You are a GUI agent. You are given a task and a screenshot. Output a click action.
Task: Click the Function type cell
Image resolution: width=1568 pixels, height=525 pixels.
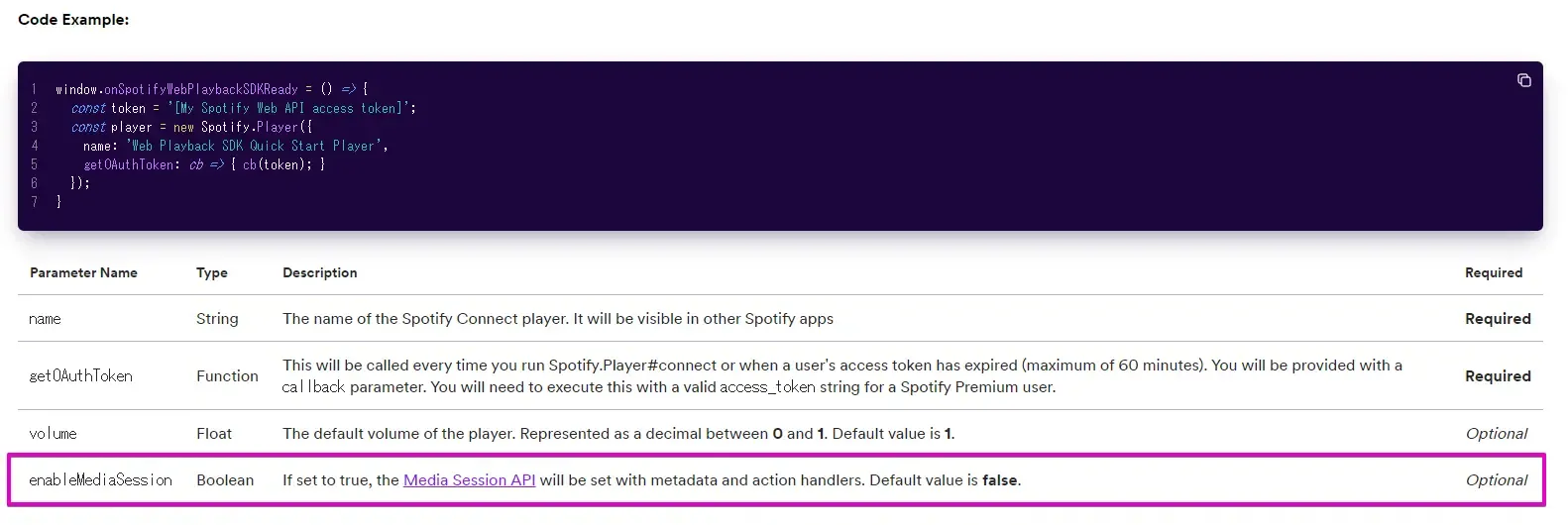click(x=227, y=376)
